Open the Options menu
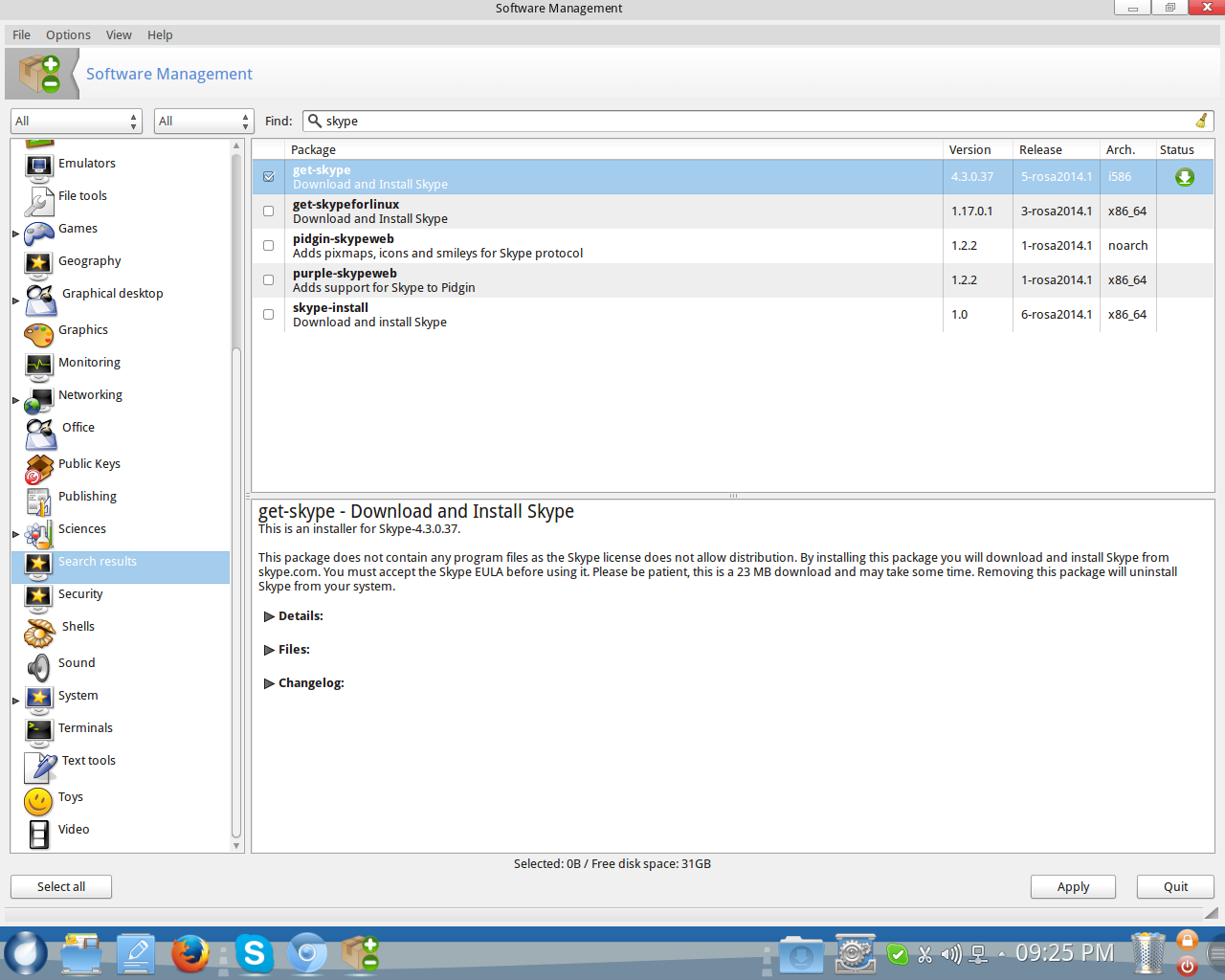This screenshot has height=980, width=1225. click(69, 35)
